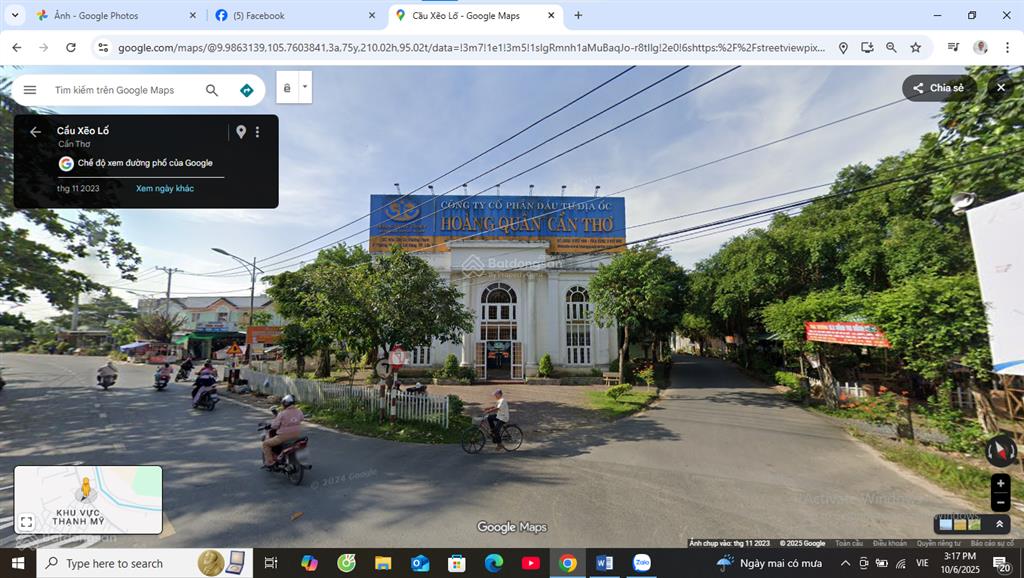
Task: Switch to the Facebook browser tab
Action: [290, 16]
